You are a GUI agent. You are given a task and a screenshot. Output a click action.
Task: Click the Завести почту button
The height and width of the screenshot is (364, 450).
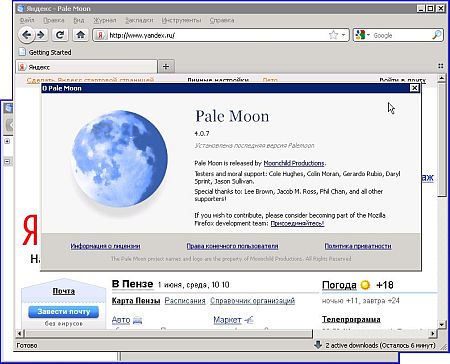coord(64,312)
